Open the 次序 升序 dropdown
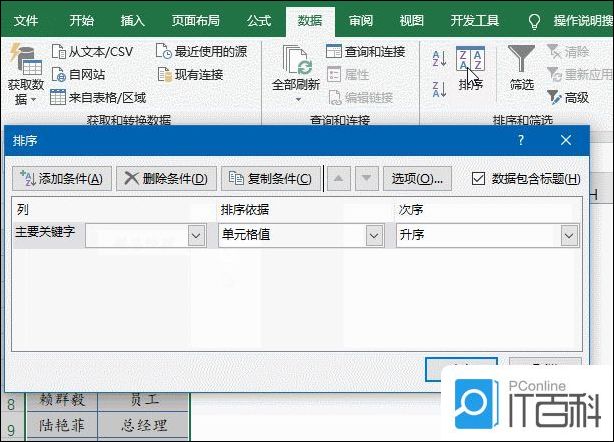 569,235
